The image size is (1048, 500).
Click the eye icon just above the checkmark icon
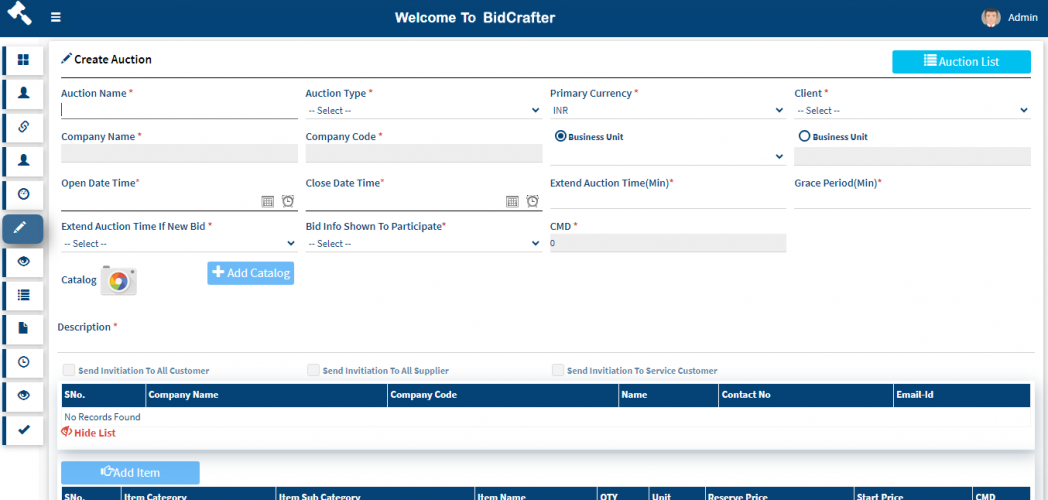coord(23,396)
